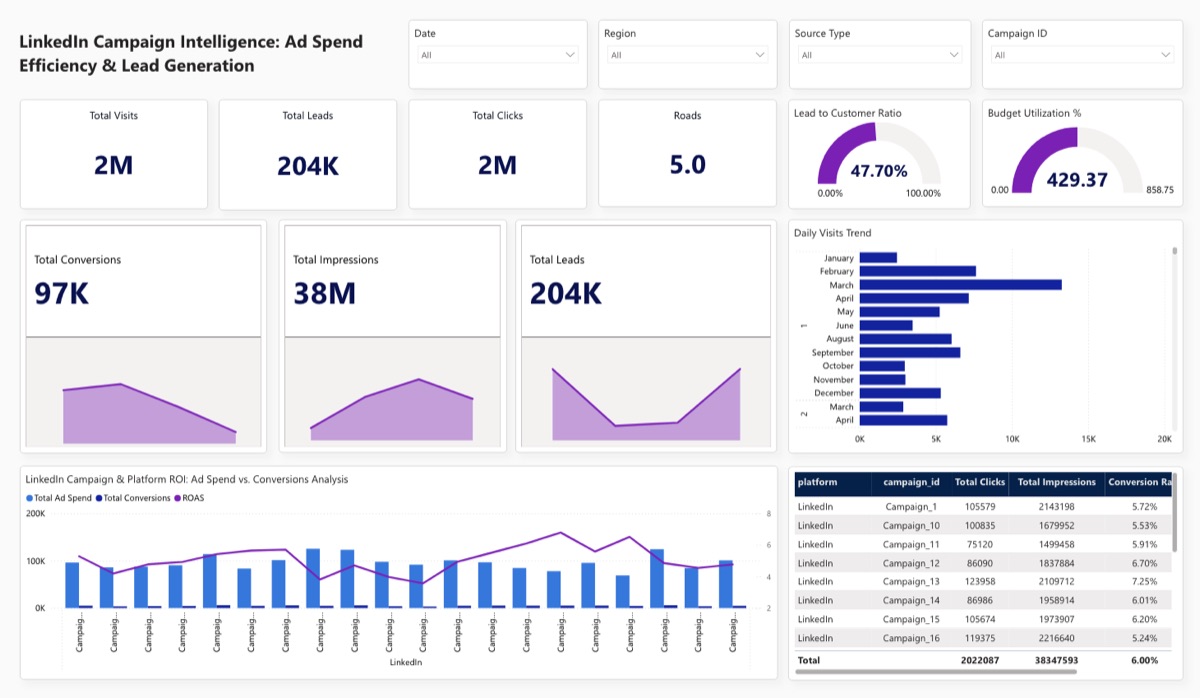Viewport: 1200px width, 698px height.
Task: Toggle the Total Conversions legend item
Action: tap(133, 497)
